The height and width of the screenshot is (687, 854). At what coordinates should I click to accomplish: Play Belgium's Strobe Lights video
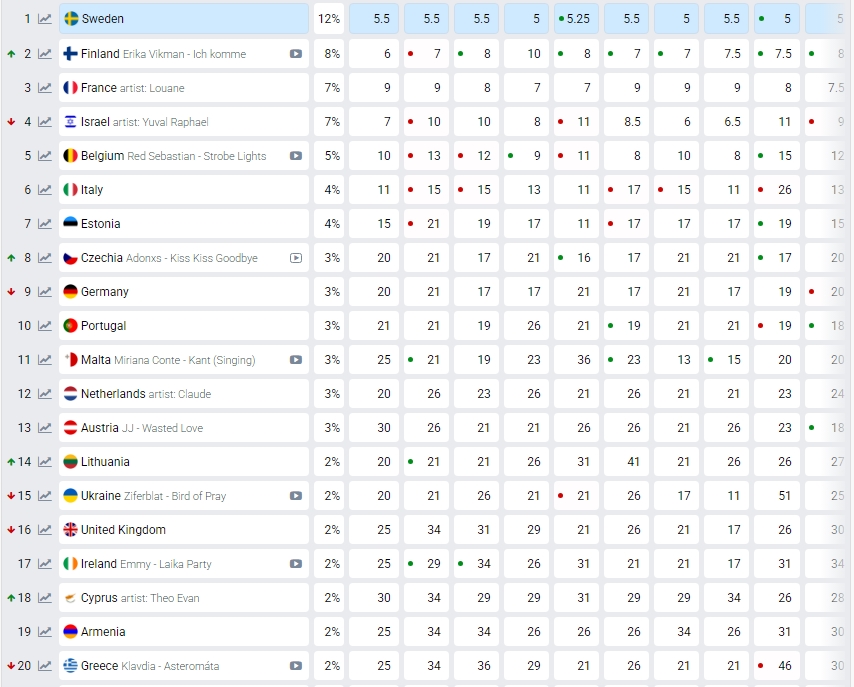(x=296, y=156)
